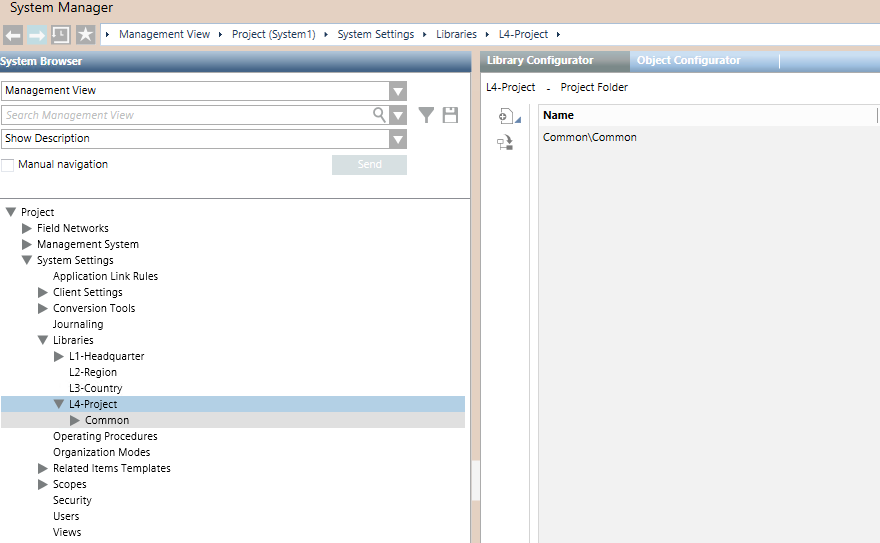880x543 pixels.
Task: Click the save search floppy icon
Action: click(450, 115)
